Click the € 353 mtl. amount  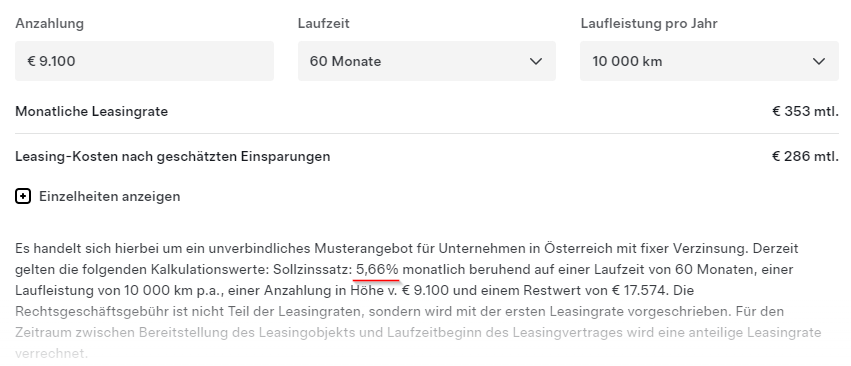805,112
